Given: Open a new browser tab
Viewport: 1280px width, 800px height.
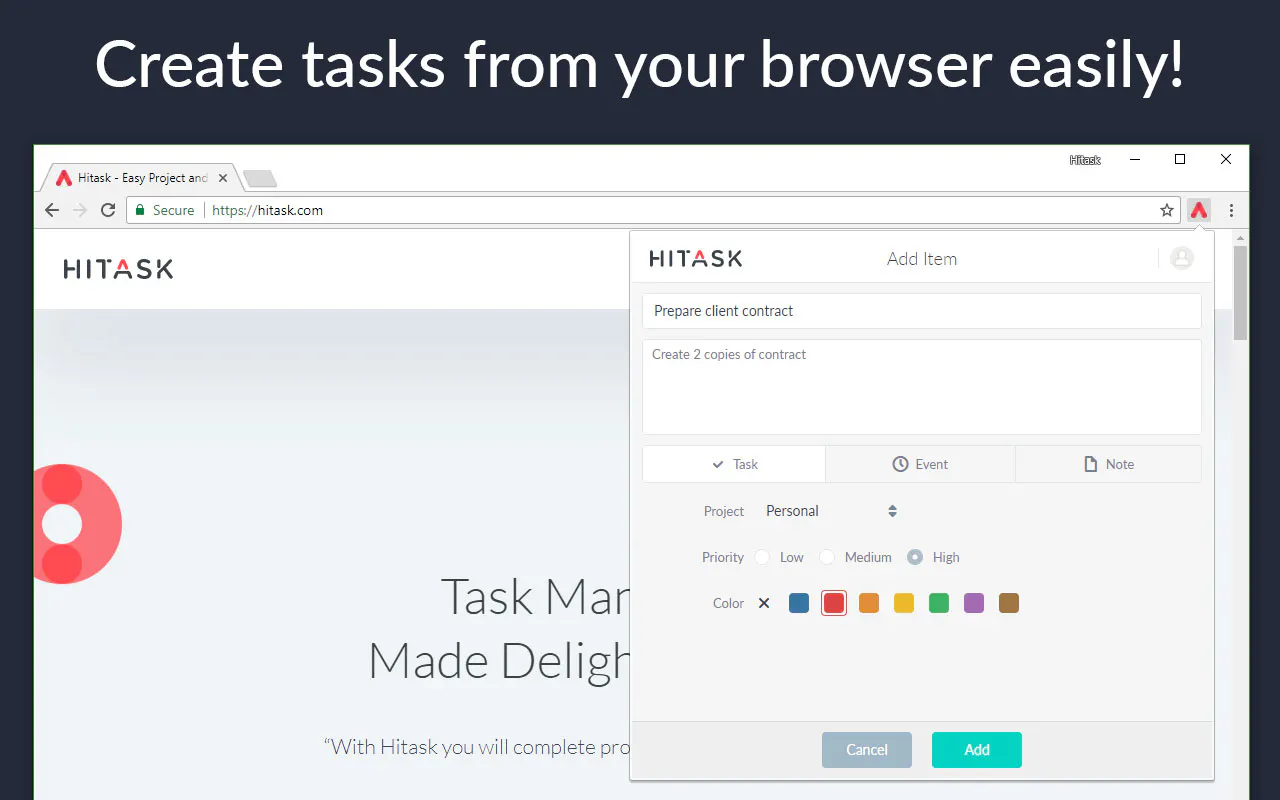Looking at the screenshot, I should coord(260,179).
